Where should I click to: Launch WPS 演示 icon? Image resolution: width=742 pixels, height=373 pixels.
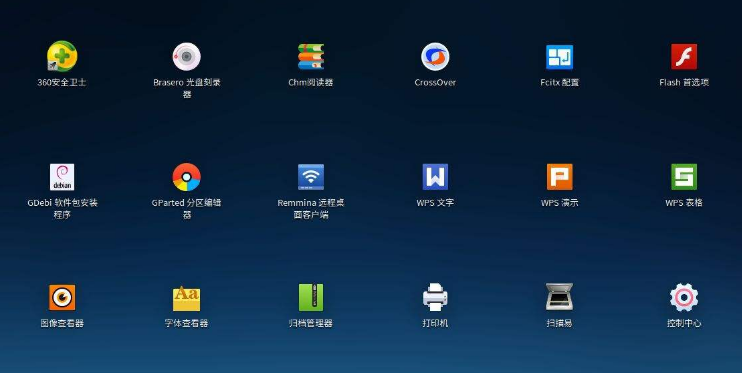pos(559,177)
